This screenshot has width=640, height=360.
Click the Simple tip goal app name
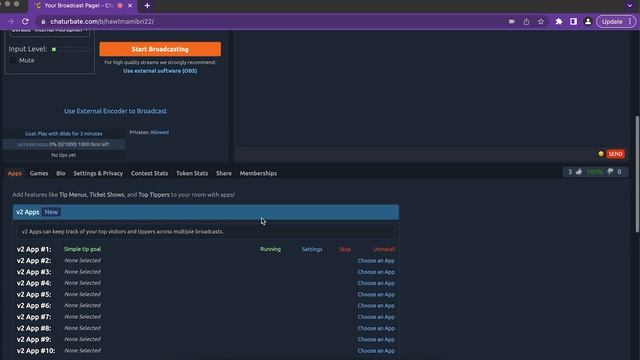tap(82, 249)
